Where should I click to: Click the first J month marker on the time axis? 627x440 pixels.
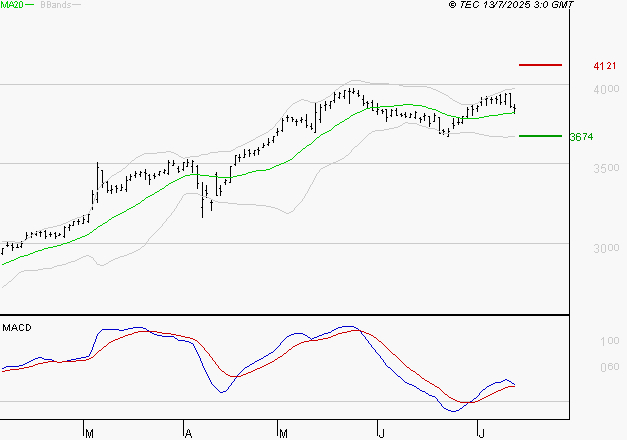pos(381,433)
